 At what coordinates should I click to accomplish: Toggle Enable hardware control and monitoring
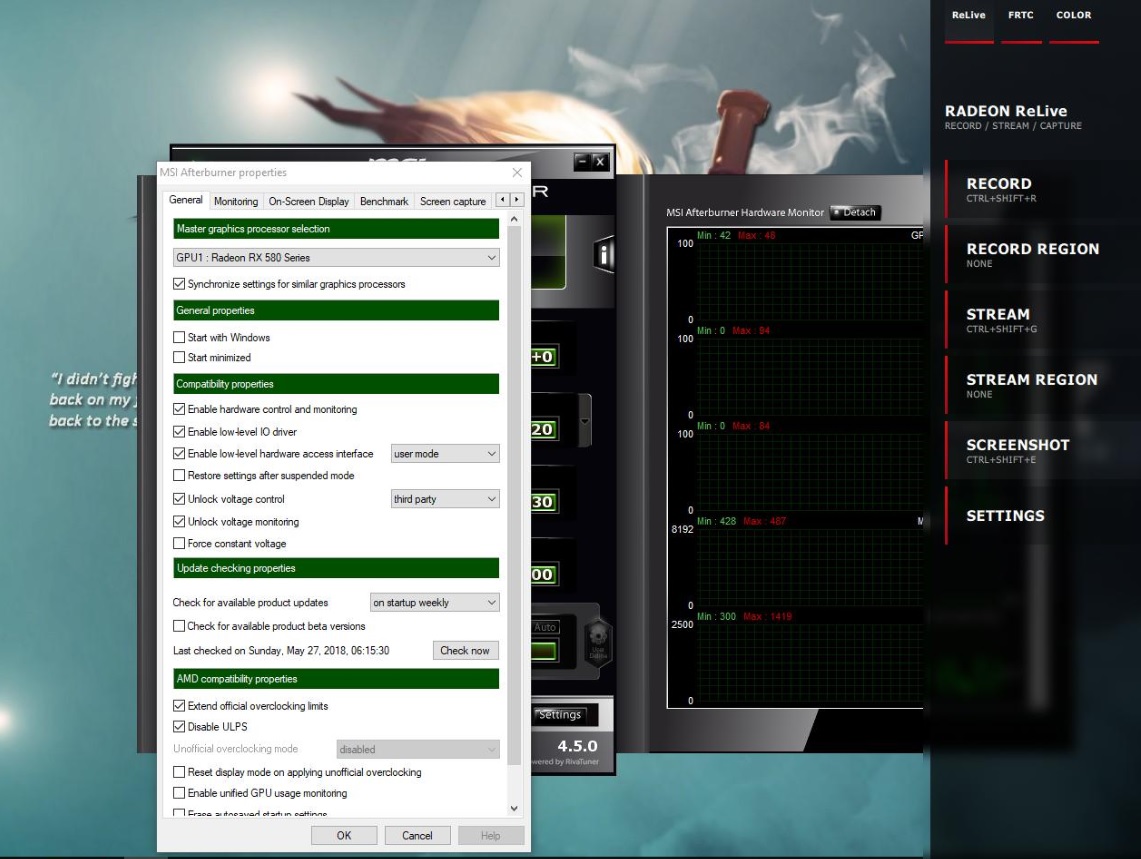pos(179,409)
